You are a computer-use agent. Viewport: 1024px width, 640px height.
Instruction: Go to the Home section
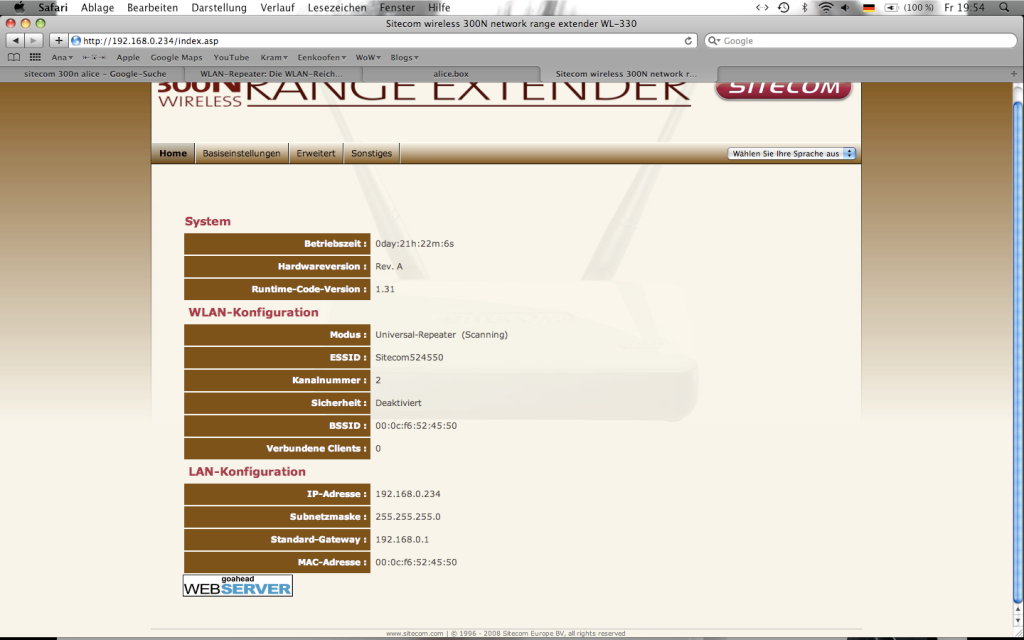173,153
